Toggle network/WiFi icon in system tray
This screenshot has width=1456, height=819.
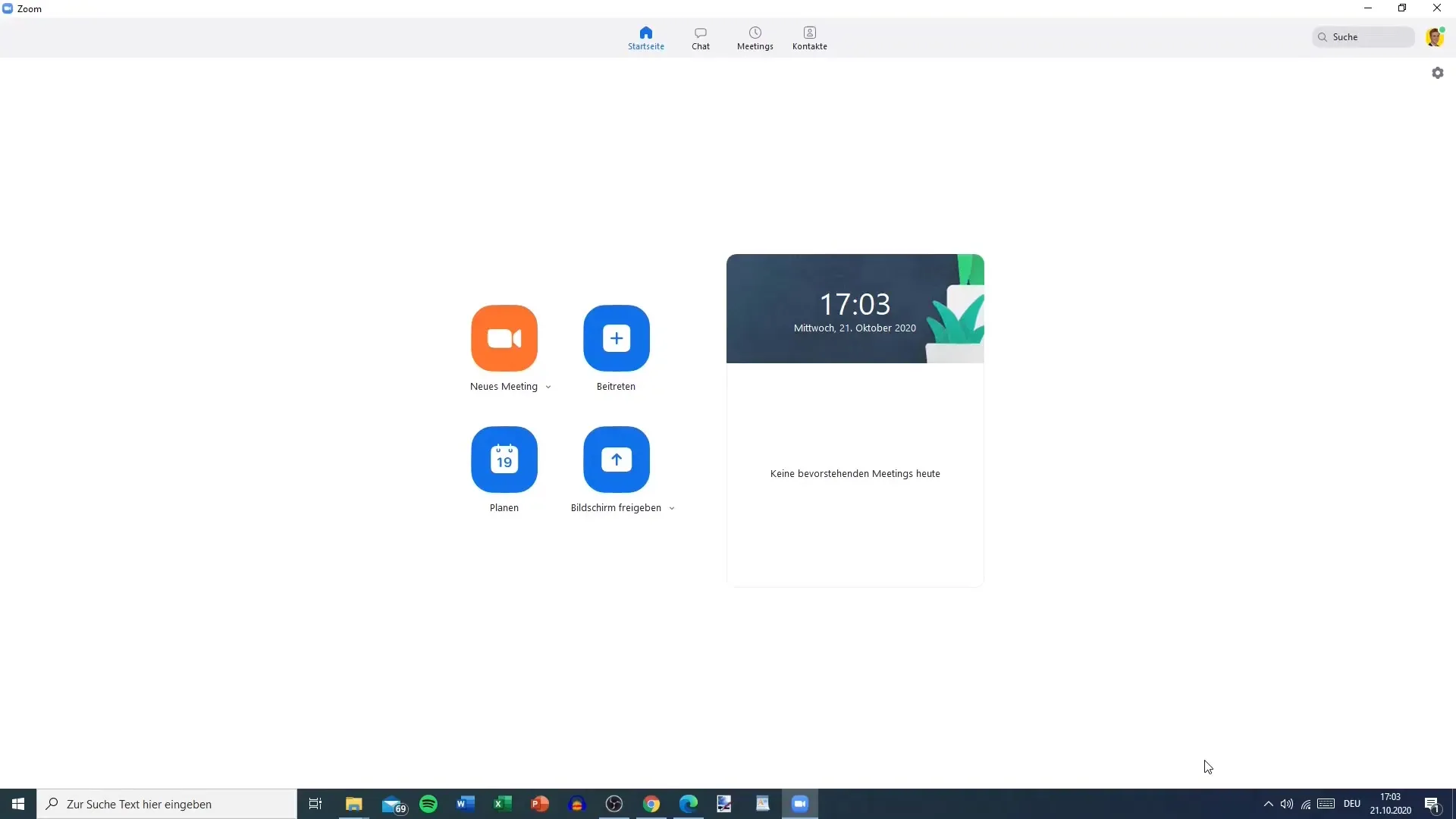[1306, 803]
